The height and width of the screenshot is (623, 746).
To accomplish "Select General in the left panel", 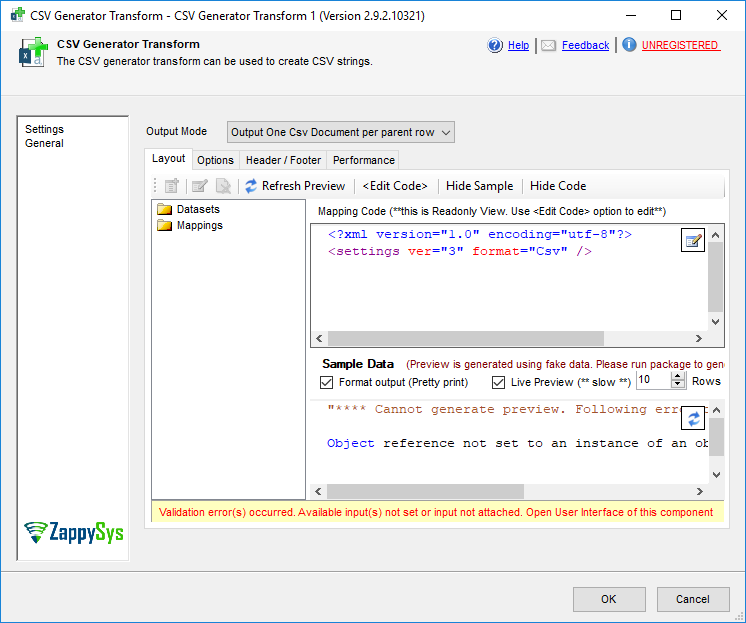I will [x=44, y=143].
